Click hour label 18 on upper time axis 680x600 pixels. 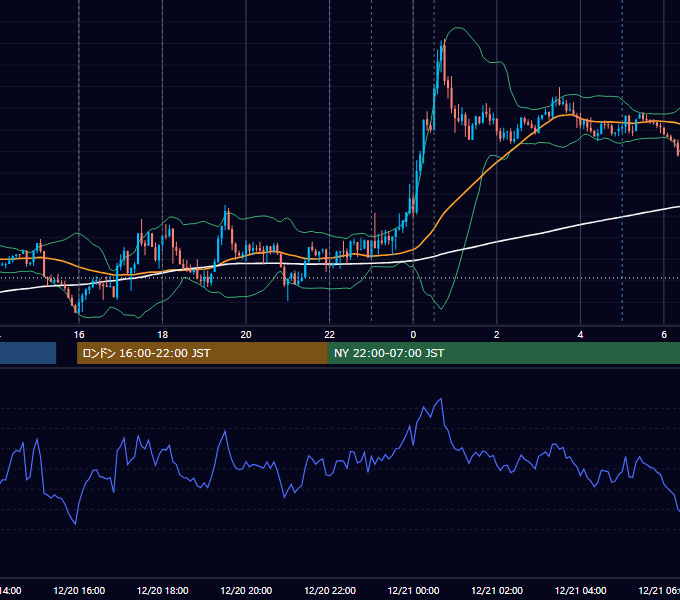162,335
